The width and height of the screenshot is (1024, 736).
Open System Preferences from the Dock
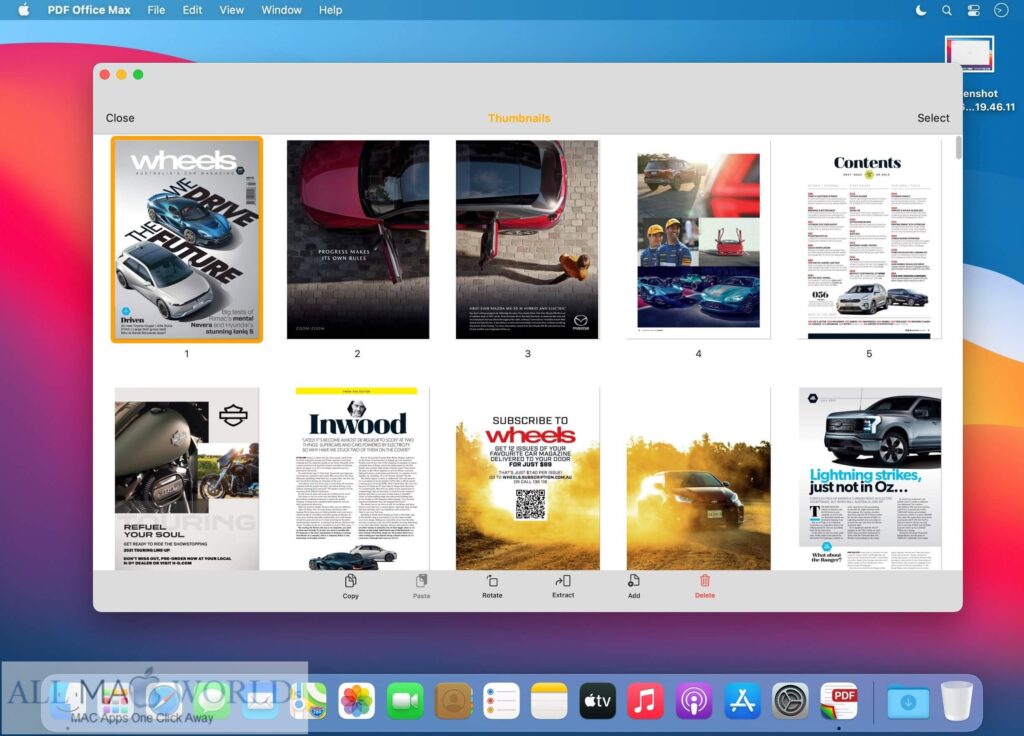[x=790, y=701]
